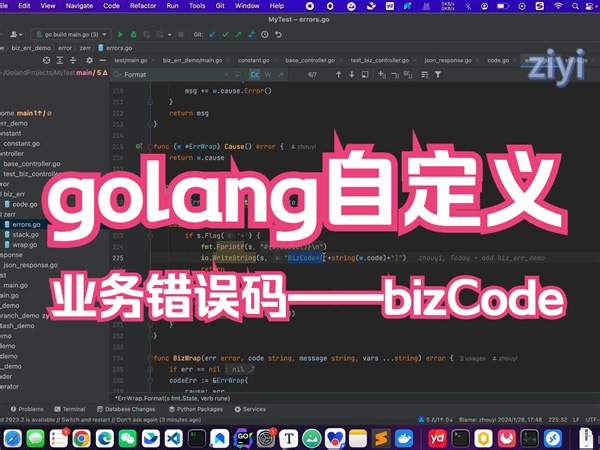Click biz_err_demo in the breadcrumb path
The height and width of the screenshot is (450, 600).
31,48
